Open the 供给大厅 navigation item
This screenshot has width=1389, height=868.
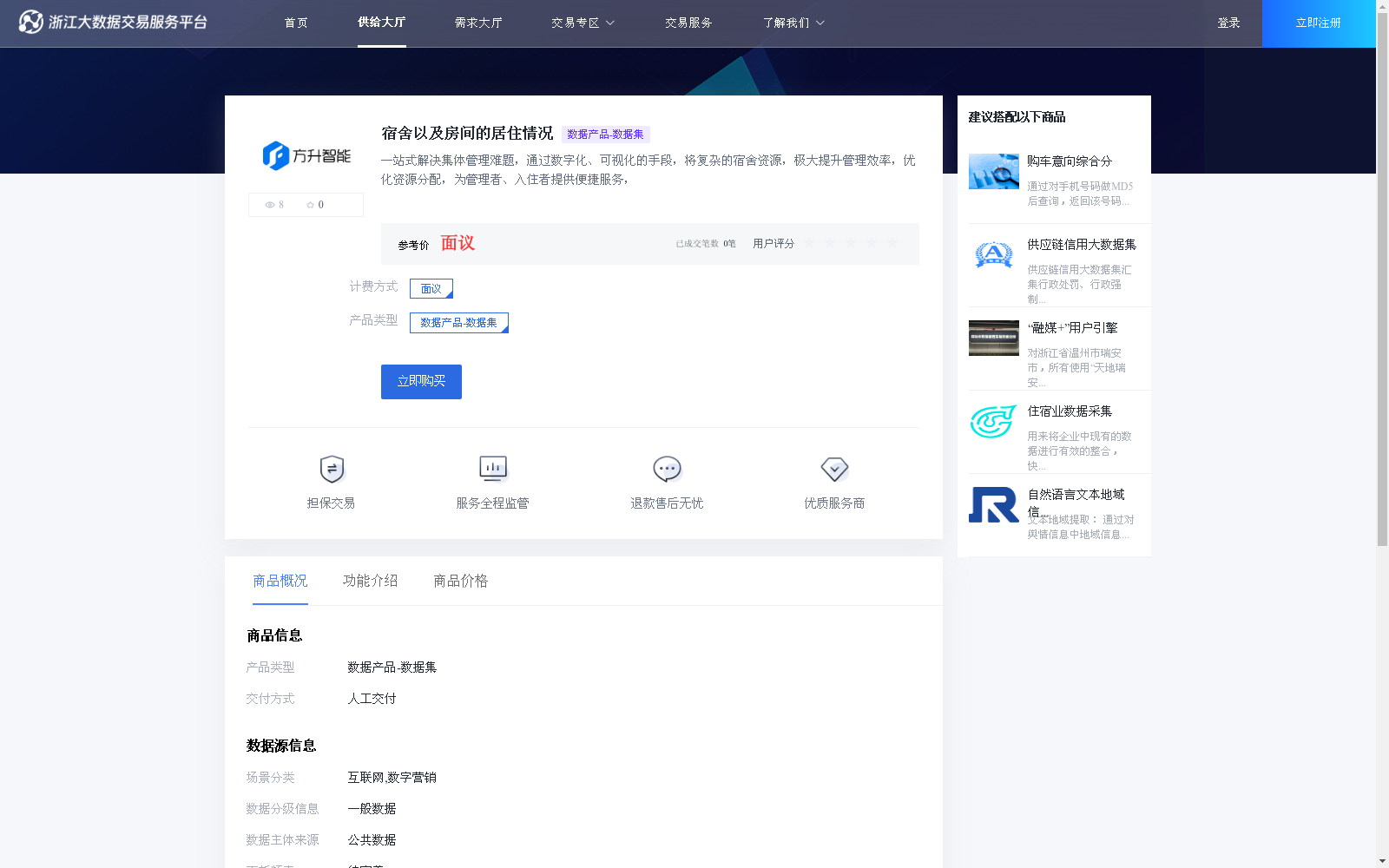pyautogui.click(x=382, y=23)
